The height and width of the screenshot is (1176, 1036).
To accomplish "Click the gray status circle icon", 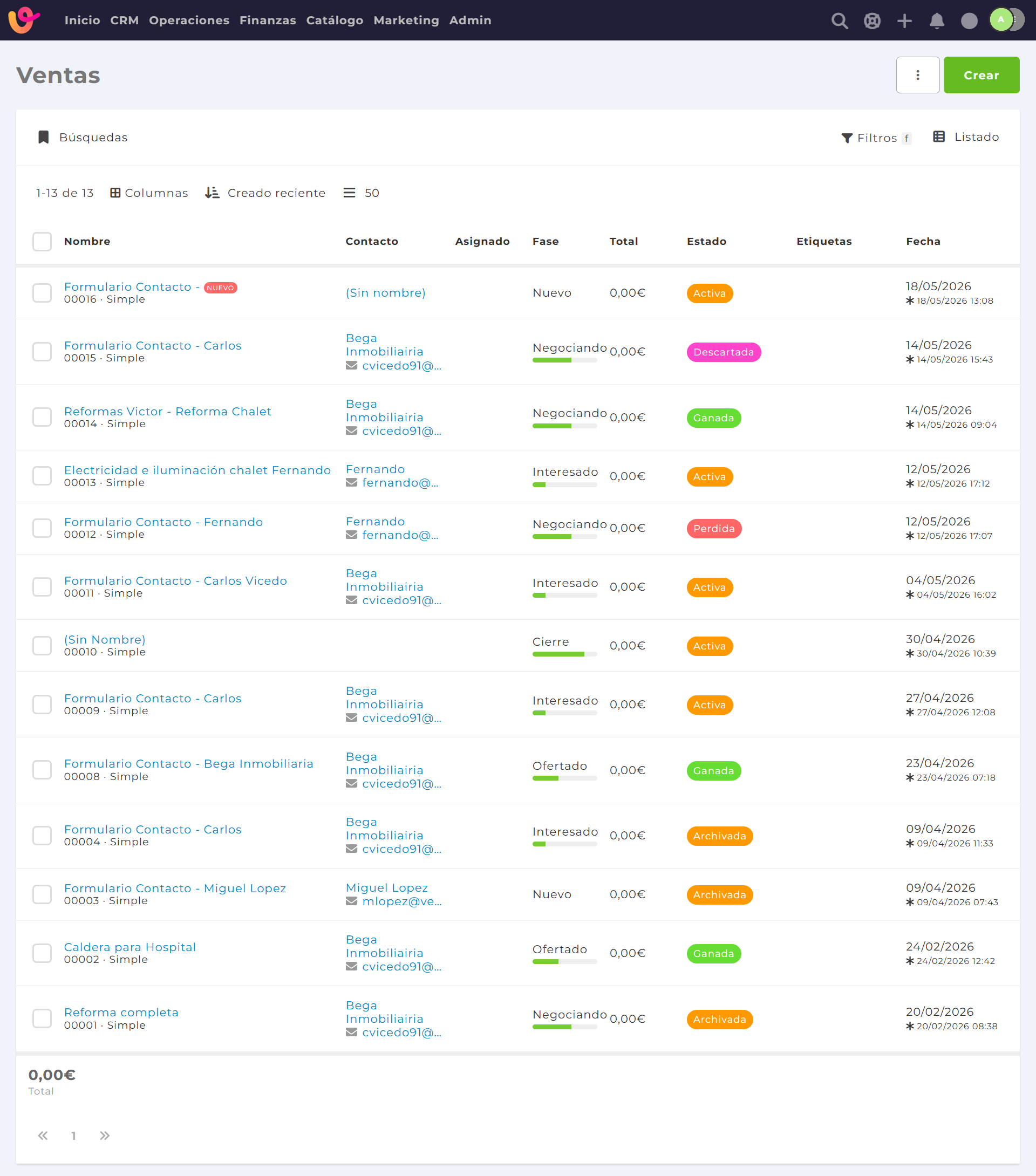I will click(x=969, y=20).
